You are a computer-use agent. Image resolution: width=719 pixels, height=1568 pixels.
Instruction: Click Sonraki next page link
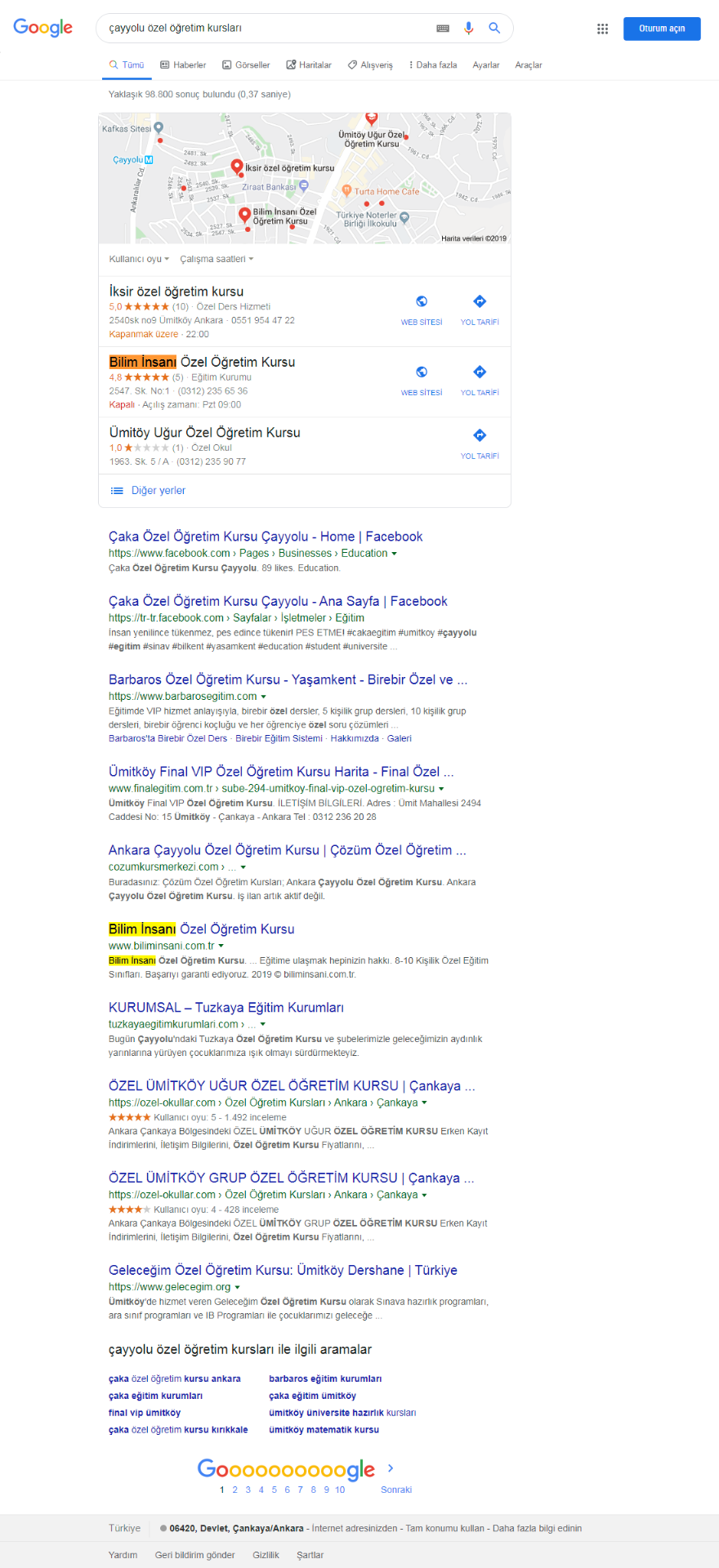396,1490
